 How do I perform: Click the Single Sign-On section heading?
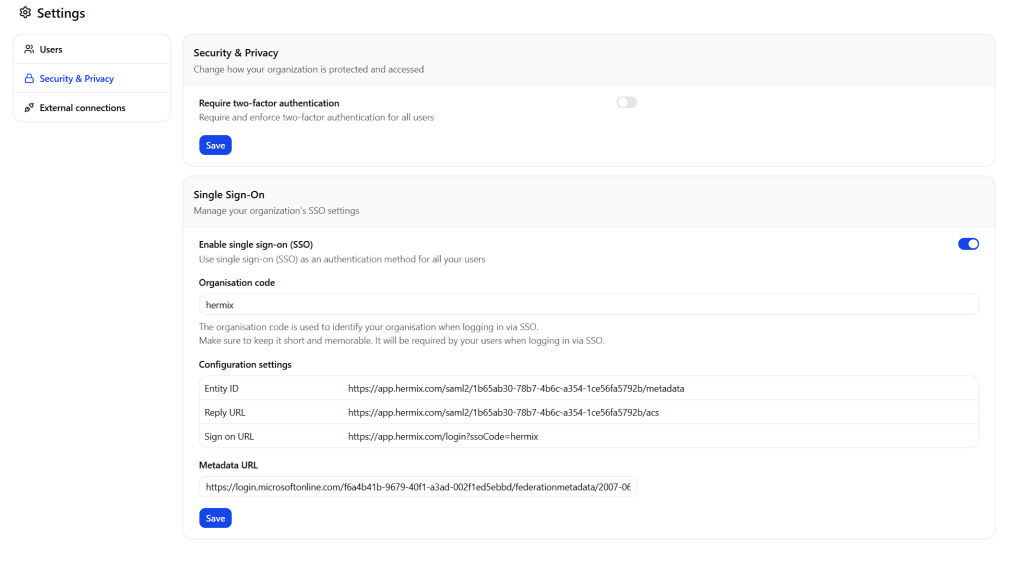coord(229,195)
